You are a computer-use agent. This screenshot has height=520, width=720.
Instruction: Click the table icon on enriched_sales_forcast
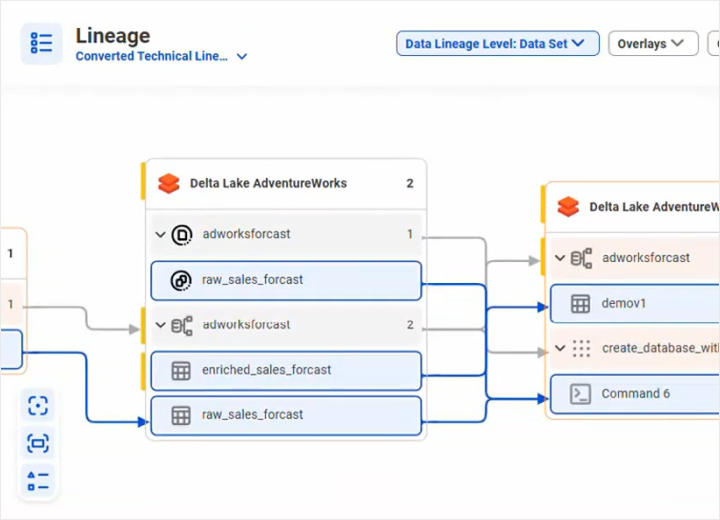[181, 371]
